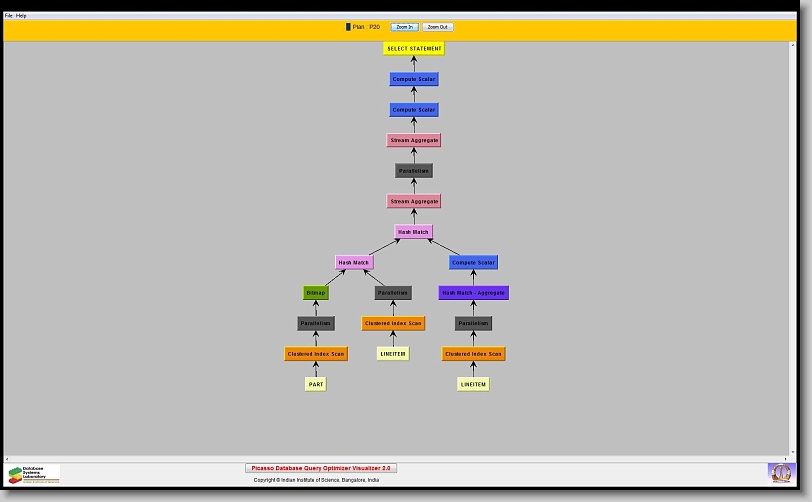This screenshot has height=502, width=812.
Task: Click the Hash Match node below Stream Aggregate
Action: [x=414, y=232]
